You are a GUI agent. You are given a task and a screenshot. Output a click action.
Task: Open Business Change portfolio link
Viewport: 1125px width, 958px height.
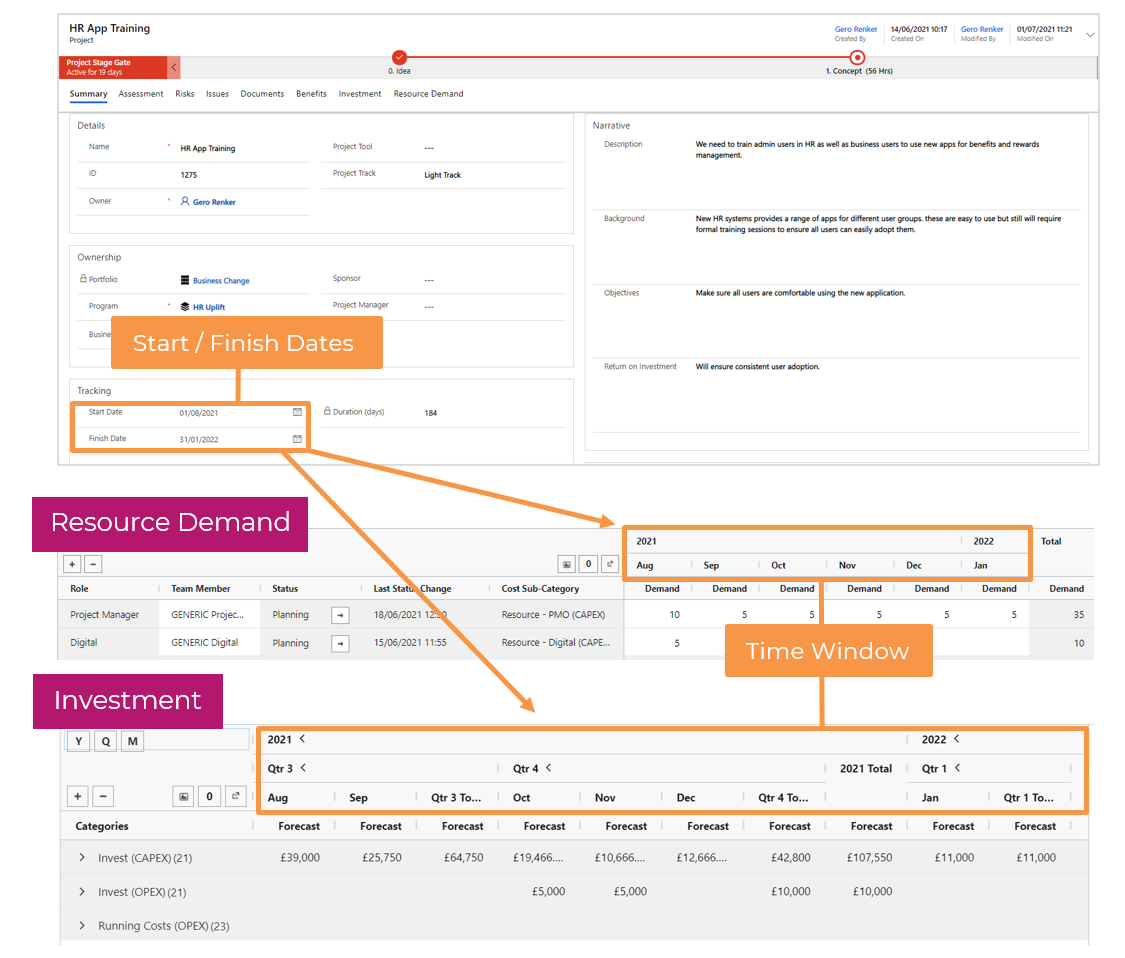[221, 281]
